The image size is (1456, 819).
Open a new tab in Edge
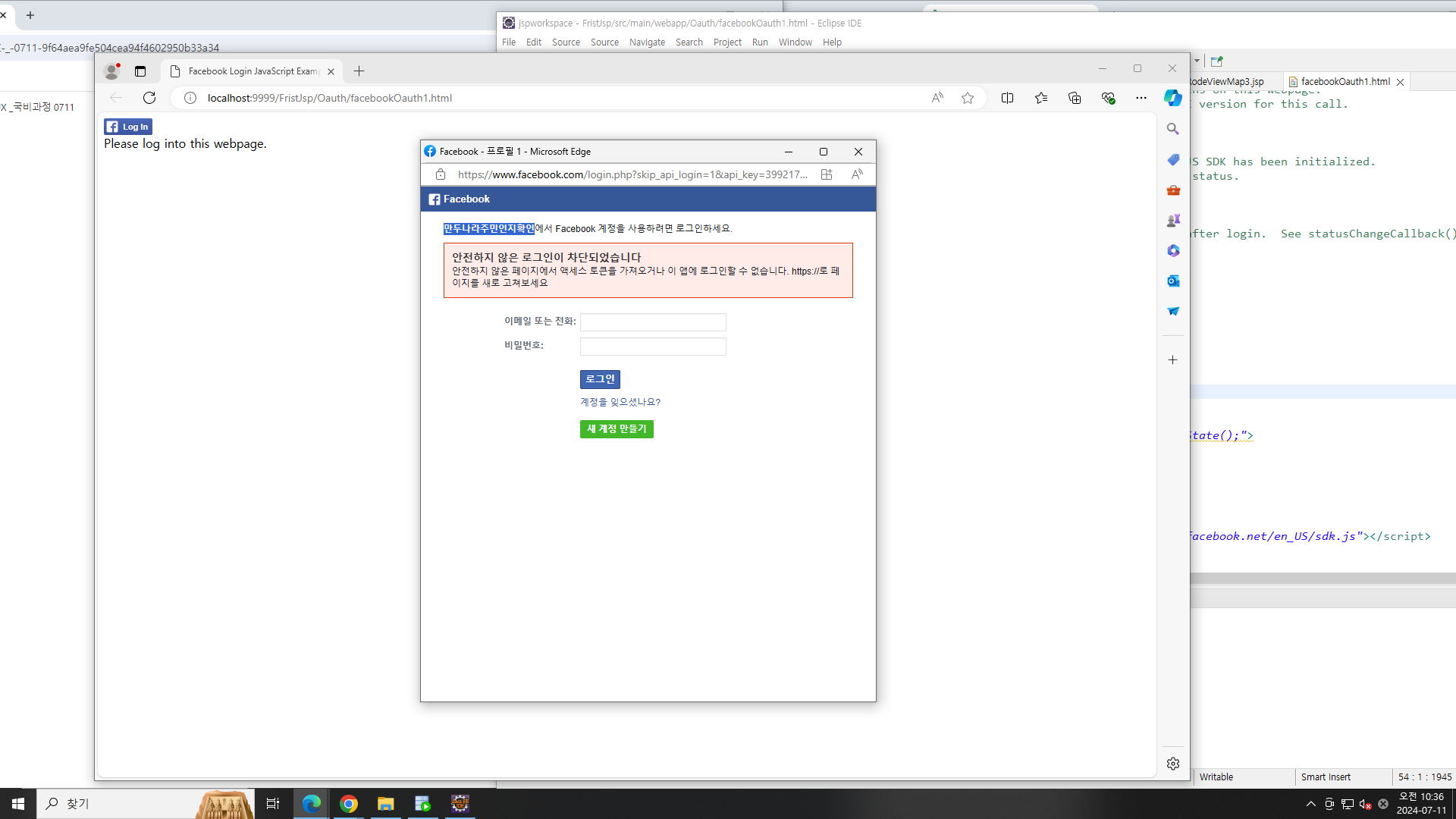pos(359,71)
